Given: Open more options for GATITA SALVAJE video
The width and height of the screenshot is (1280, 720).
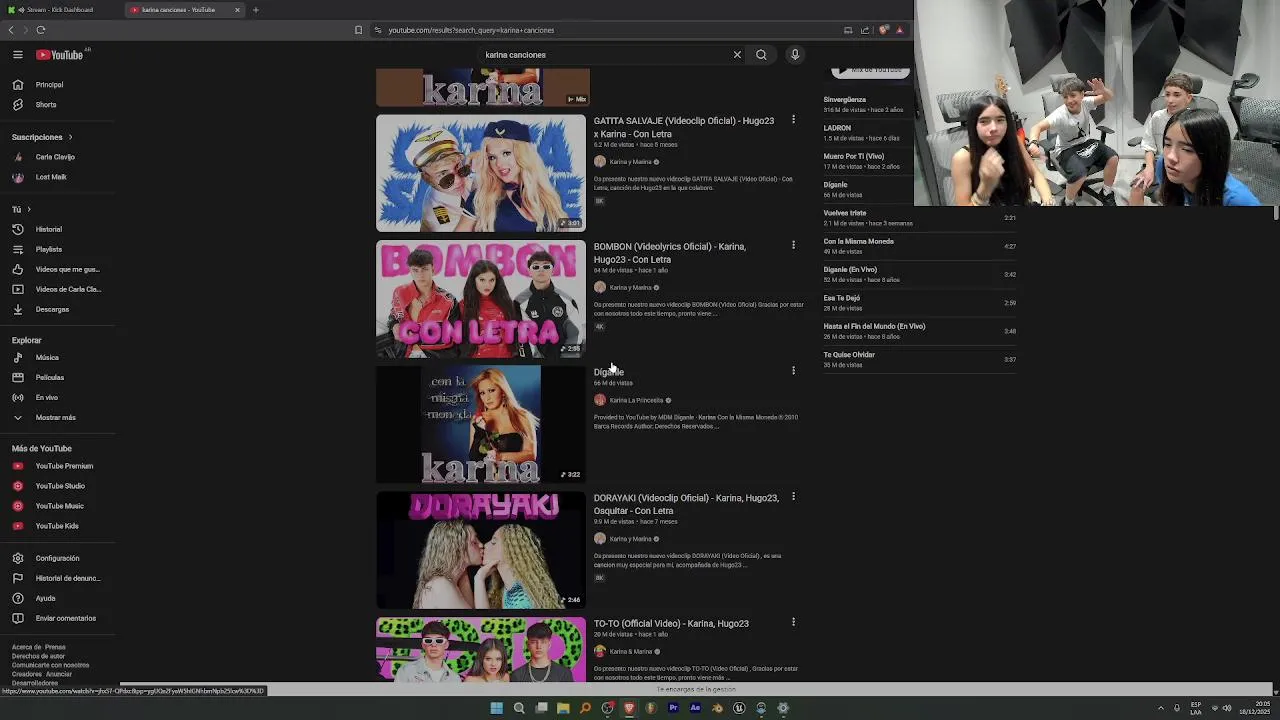Looking at the screenshot, I should coord(793,120).
